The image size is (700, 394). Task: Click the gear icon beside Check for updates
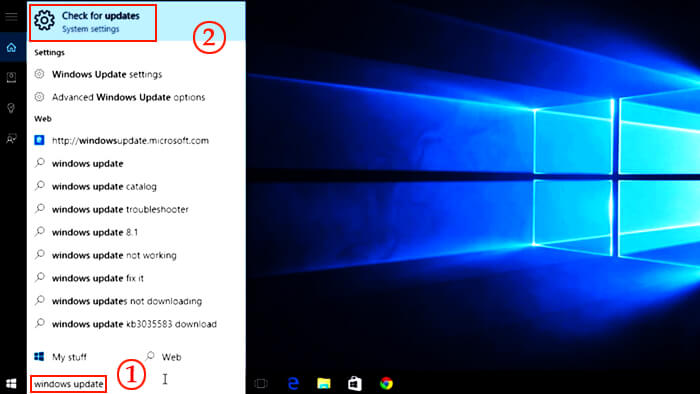(x=45, y=21)
